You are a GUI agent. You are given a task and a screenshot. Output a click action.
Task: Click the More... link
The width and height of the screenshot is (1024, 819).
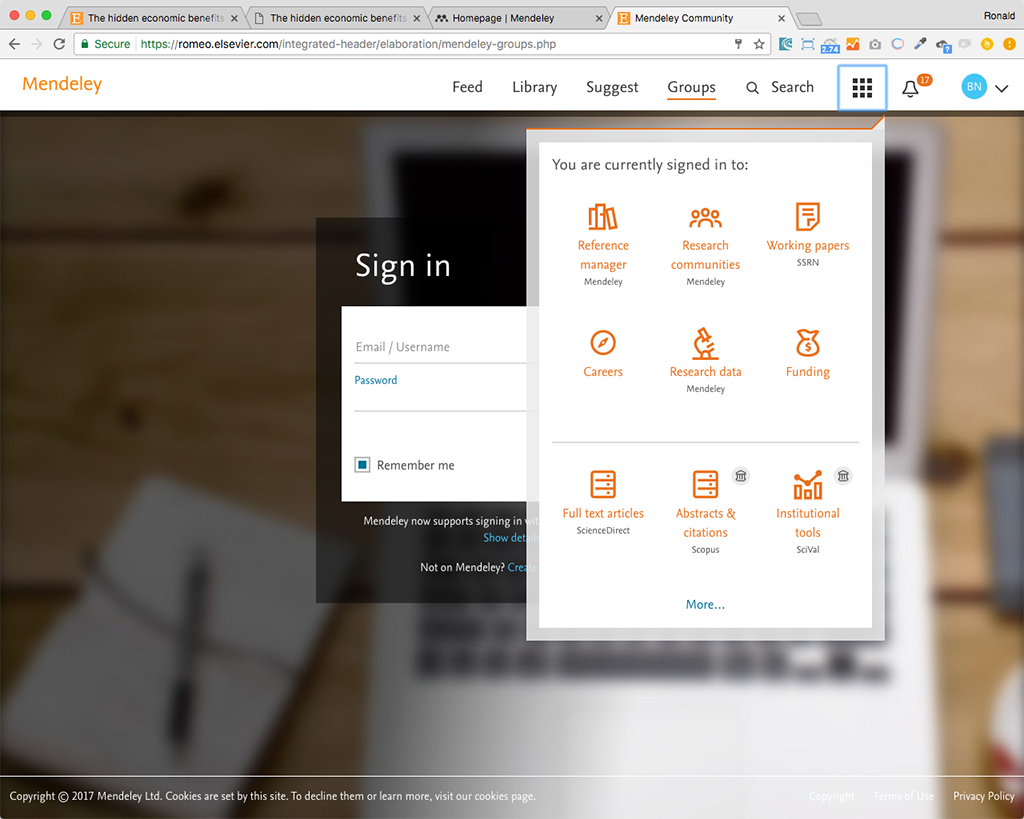(x=705, y=605)
